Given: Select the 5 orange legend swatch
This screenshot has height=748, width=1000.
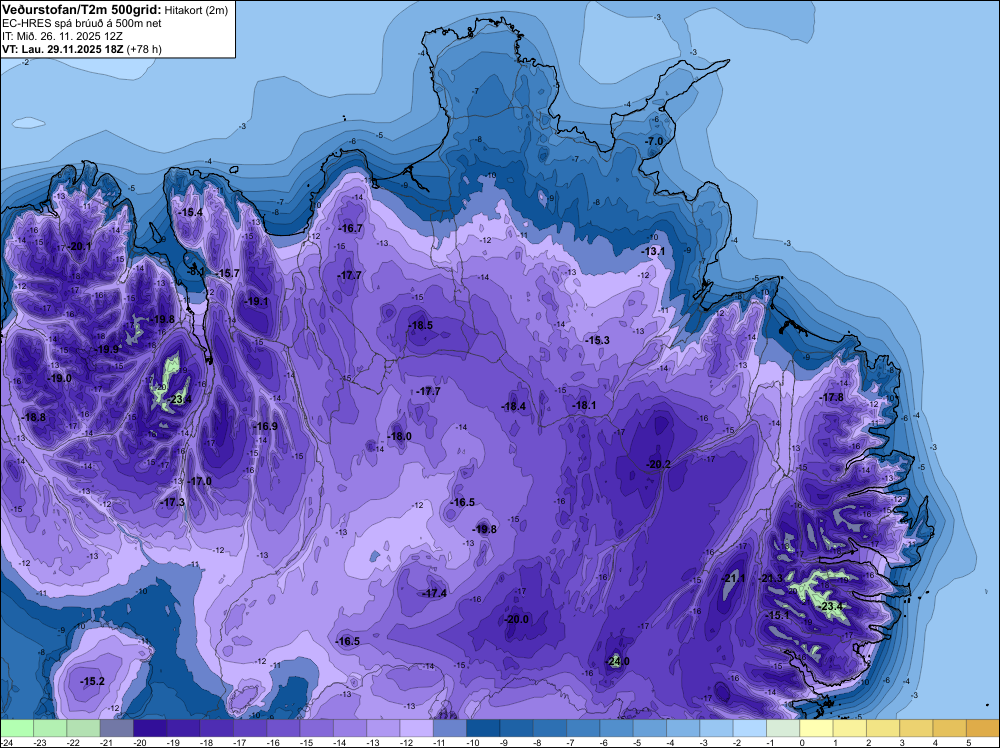Looking at the screenshot, I should [x=982, y=728].
